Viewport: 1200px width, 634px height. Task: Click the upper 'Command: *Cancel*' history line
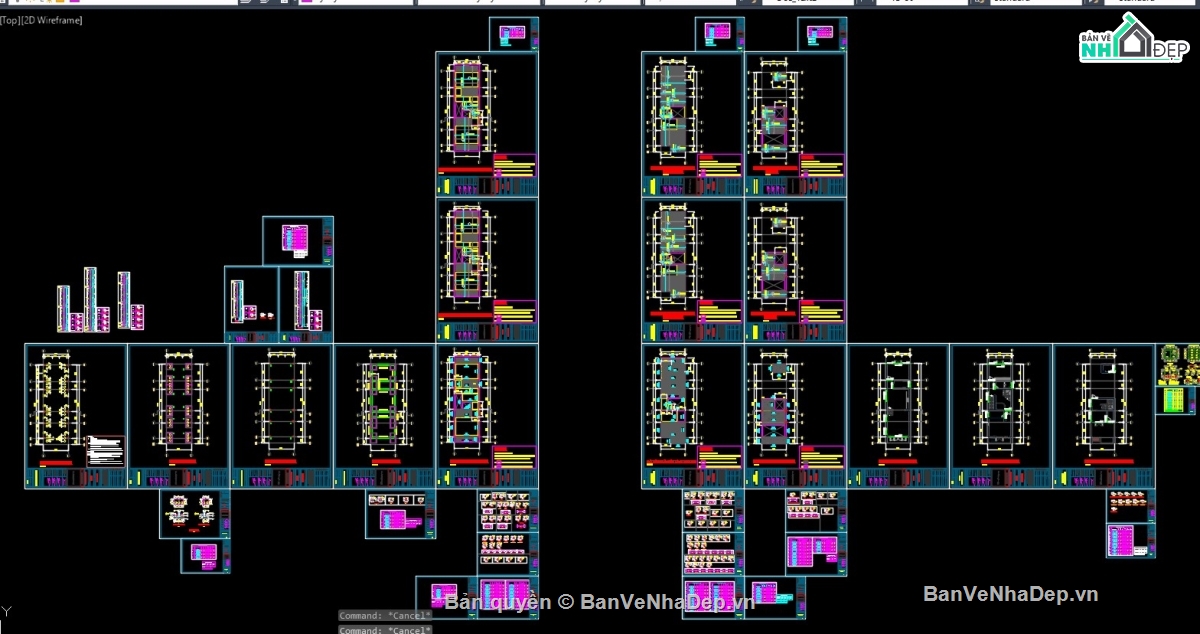[385, 616]
